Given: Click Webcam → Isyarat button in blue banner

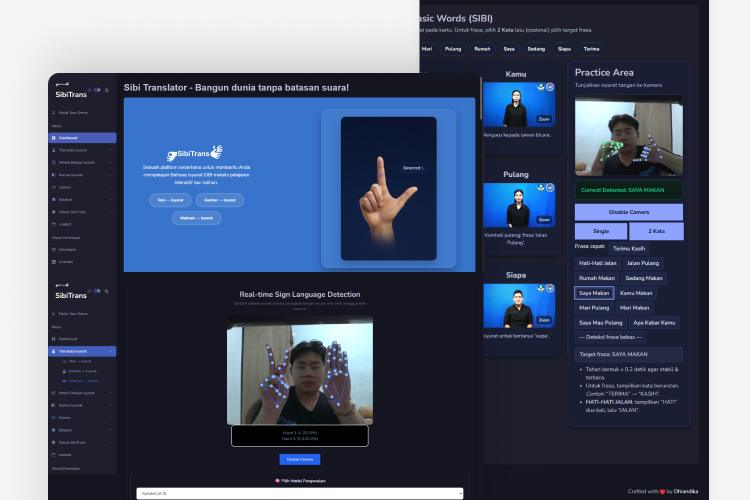Looking at the screenshot, I should 197,218.
